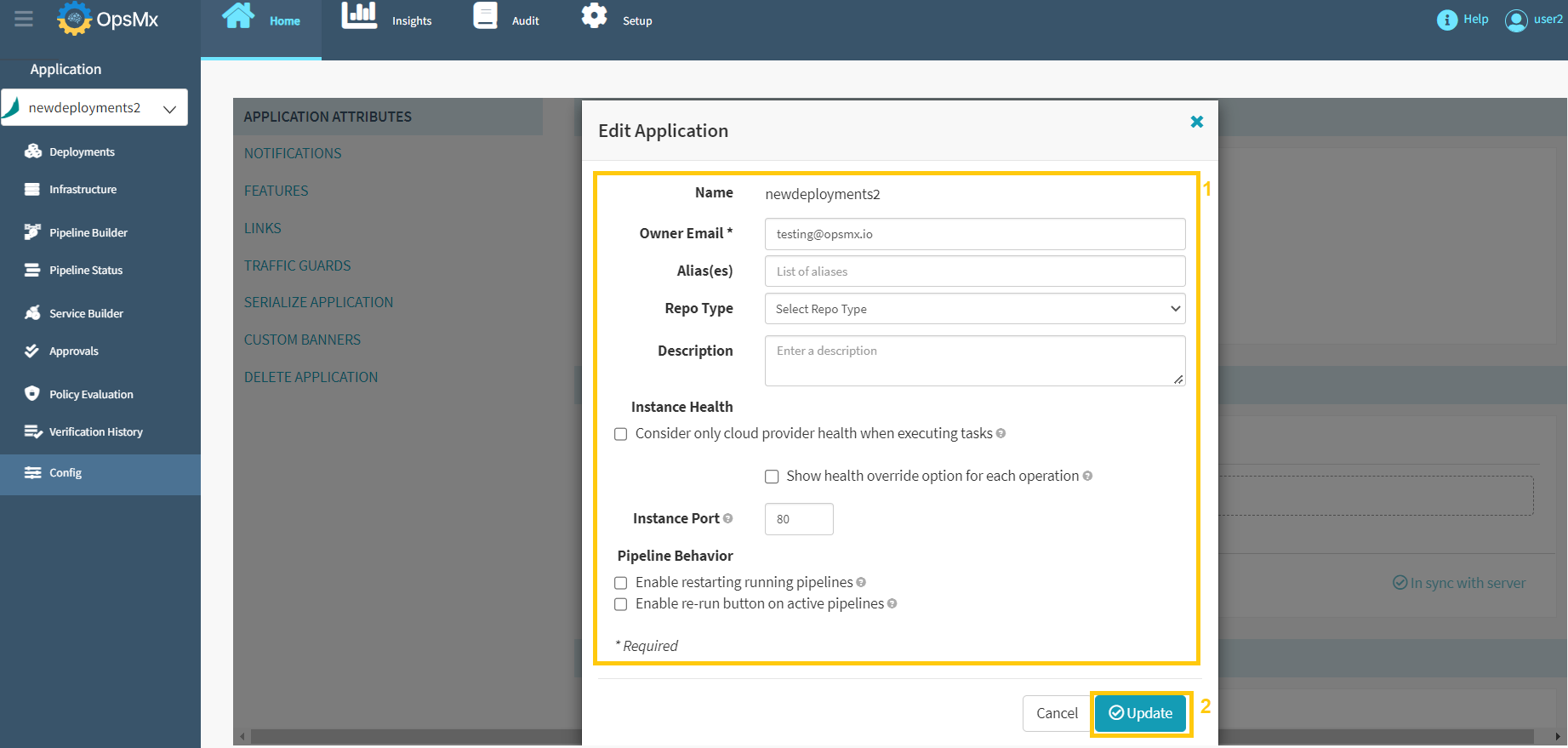Open Setup gear icon
This screenshot has width=1568, height=748.
(594, 16)
